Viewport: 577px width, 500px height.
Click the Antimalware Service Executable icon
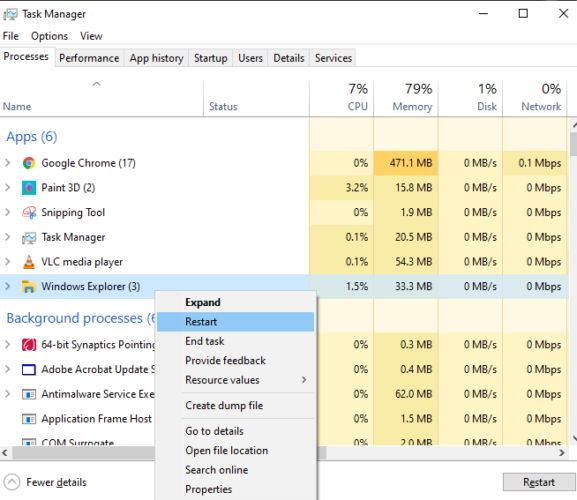(29, 394)
